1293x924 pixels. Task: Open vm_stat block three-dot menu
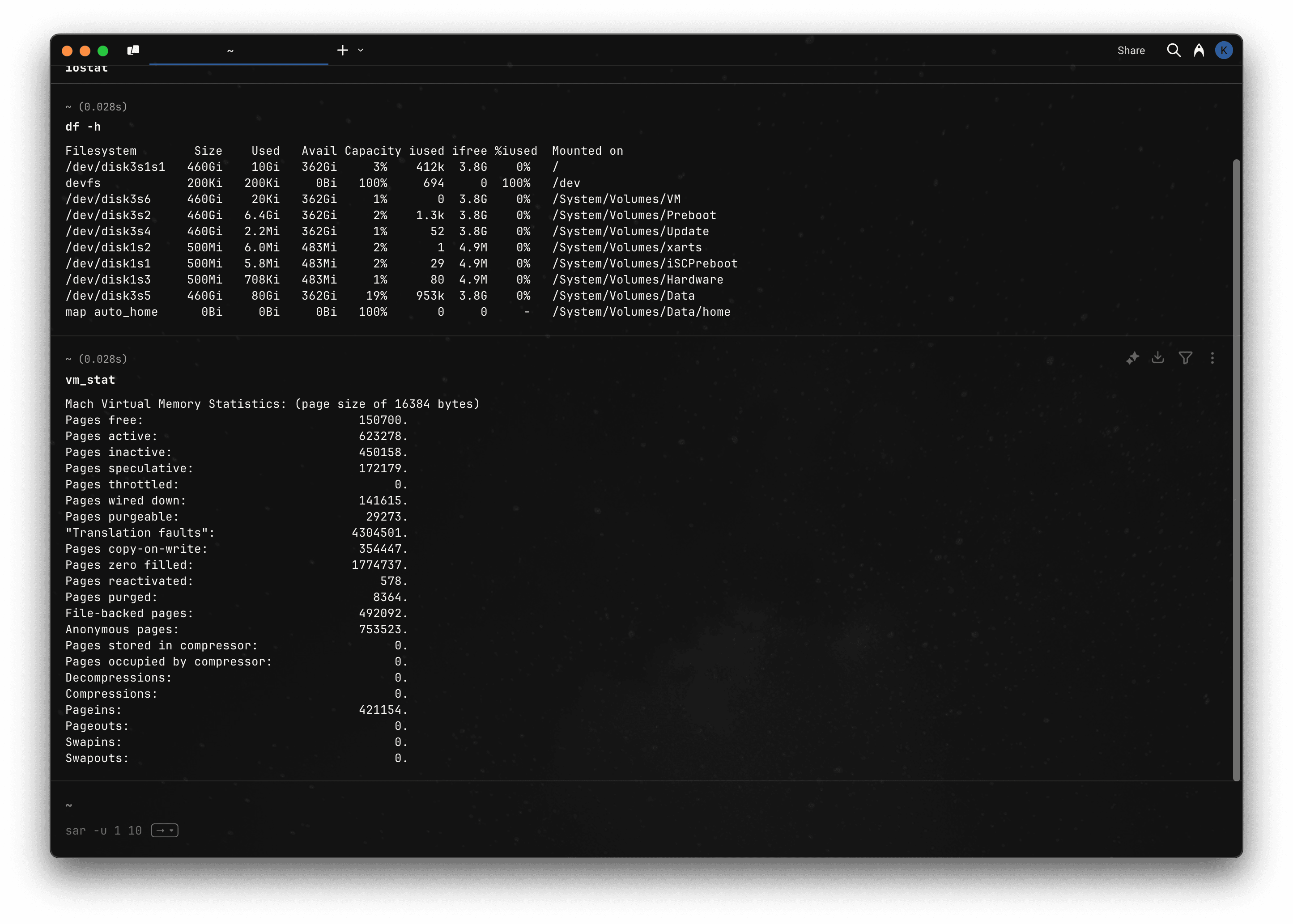coord(1212,358)
